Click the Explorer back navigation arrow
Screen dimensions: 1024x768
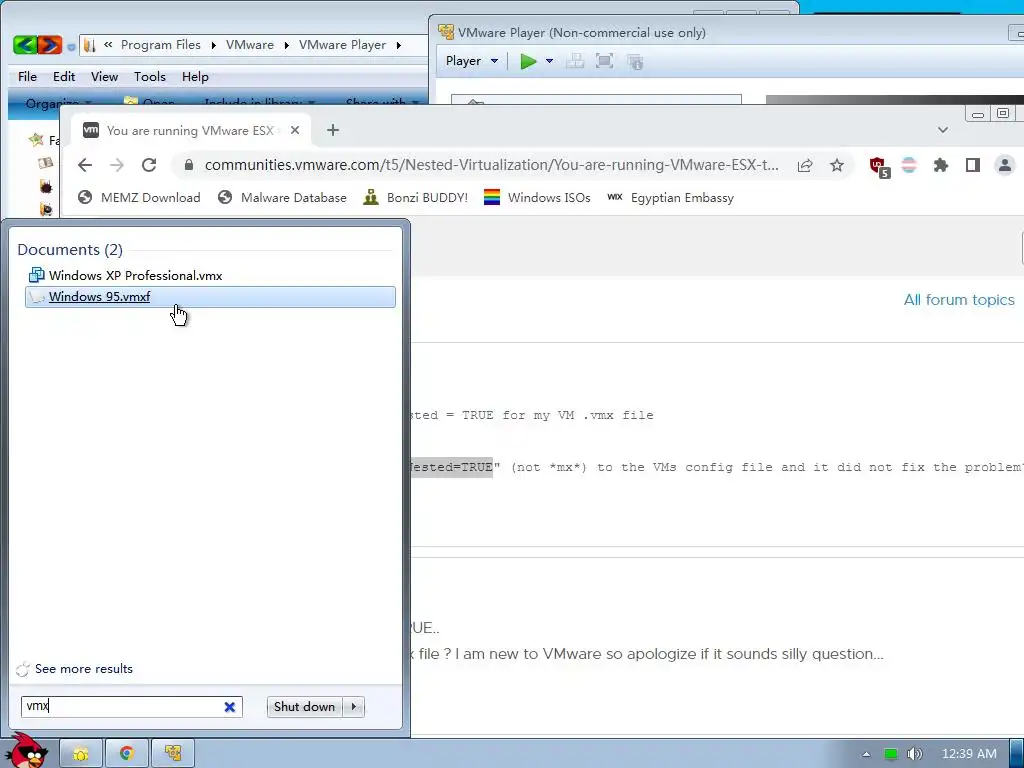pos(25,44)
